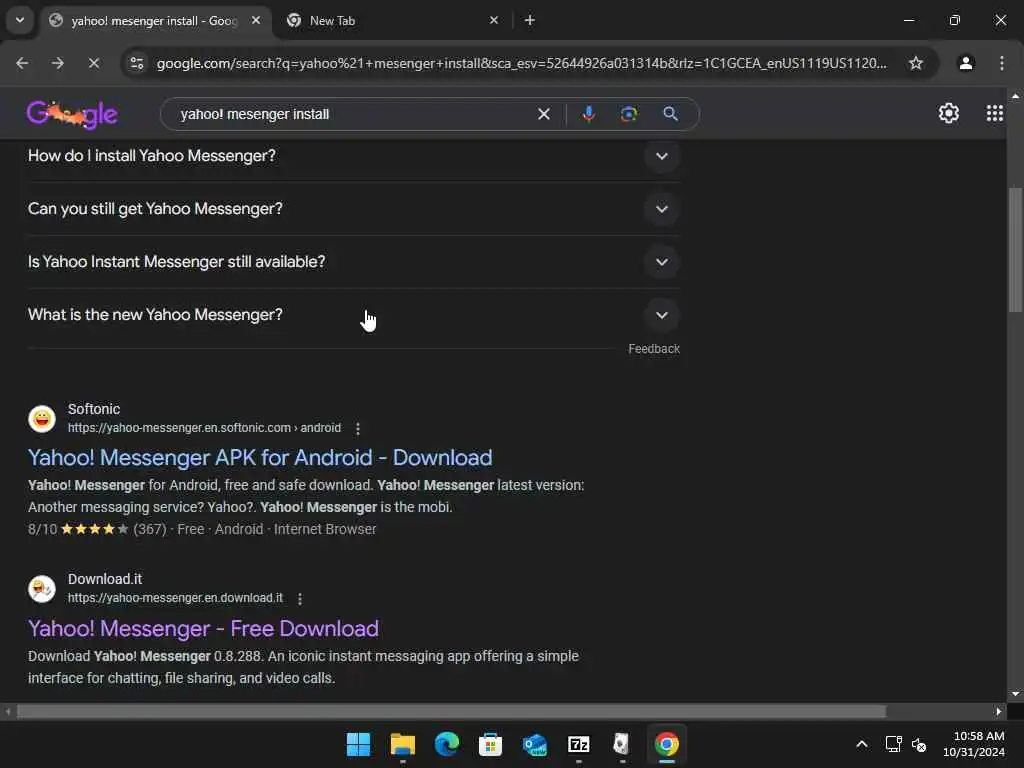
Task: Open more options for Softonic result
Action: [358, 428]
